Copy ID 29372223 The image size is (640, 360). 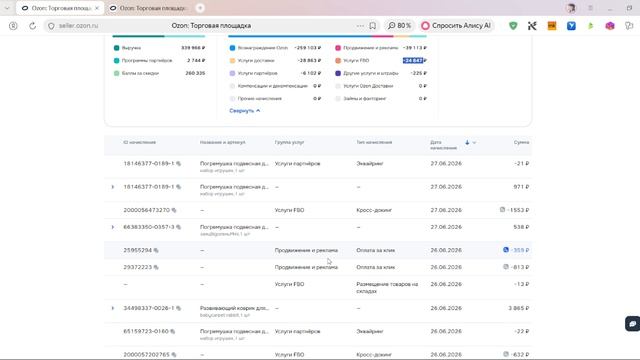(x=156, y=267)
